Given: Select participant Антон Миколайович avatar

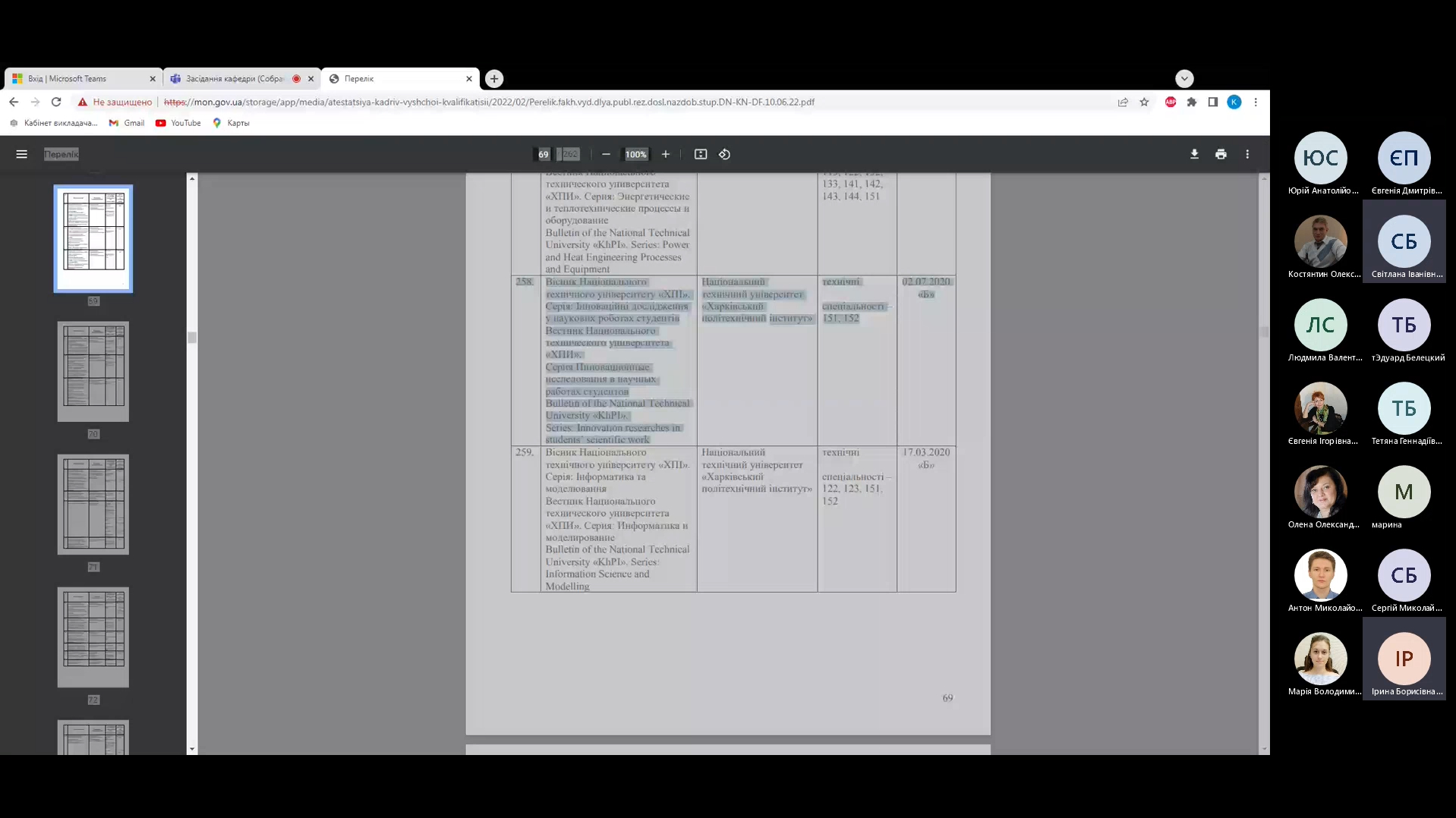Looking at the screenshot, I should pos(1321,575).
